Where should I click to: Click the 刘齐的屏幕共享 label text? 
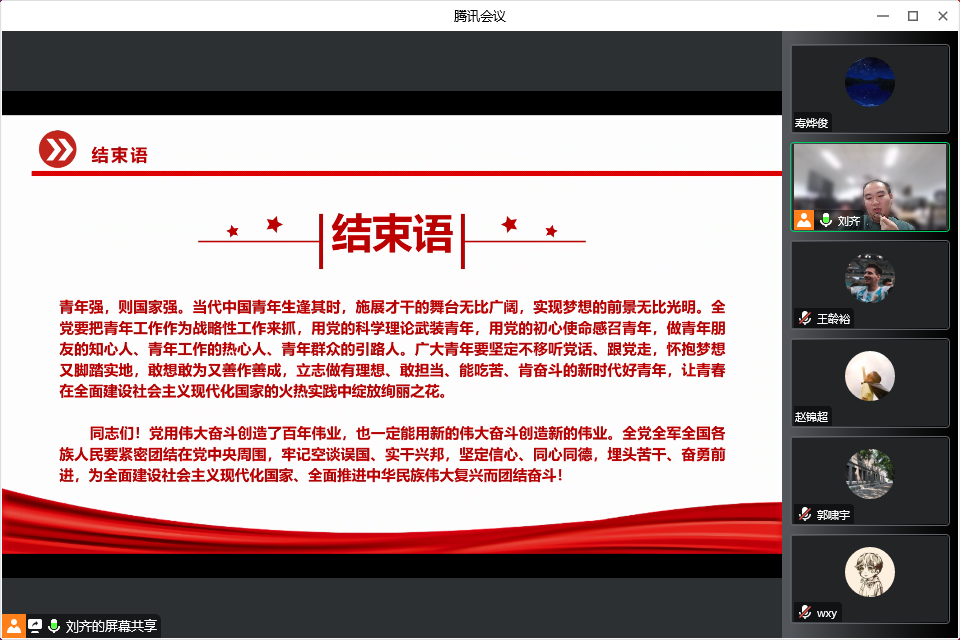click(111, 627)
